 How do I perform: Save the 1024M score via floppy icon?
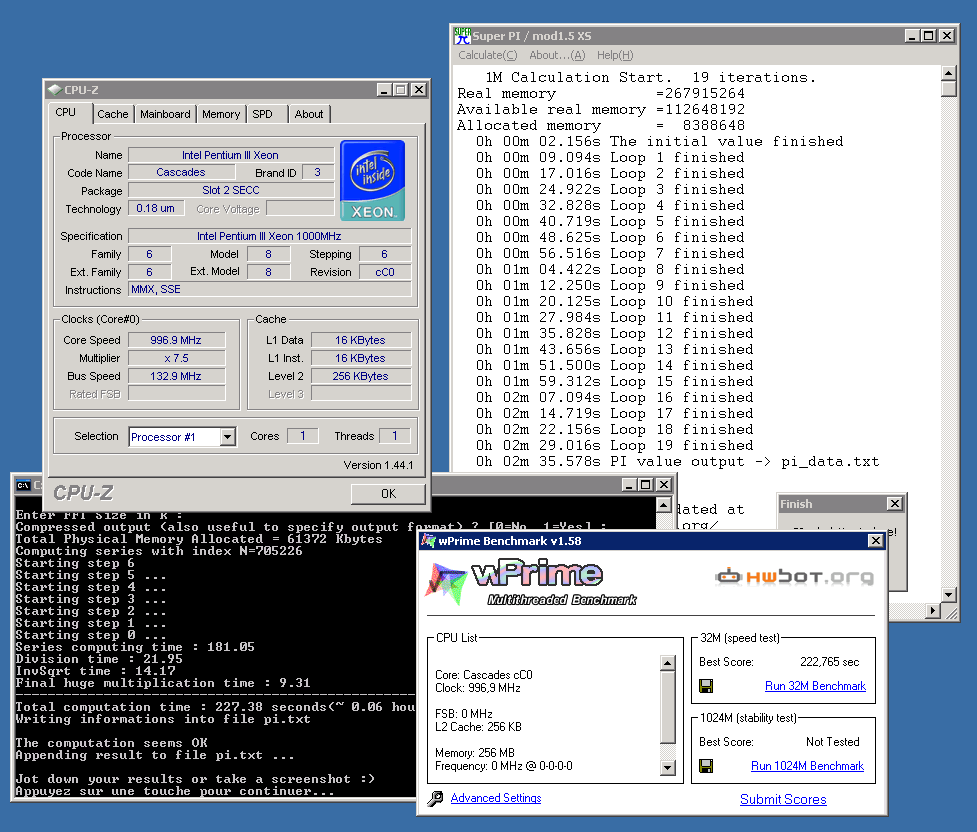click(x=706, y=766)
